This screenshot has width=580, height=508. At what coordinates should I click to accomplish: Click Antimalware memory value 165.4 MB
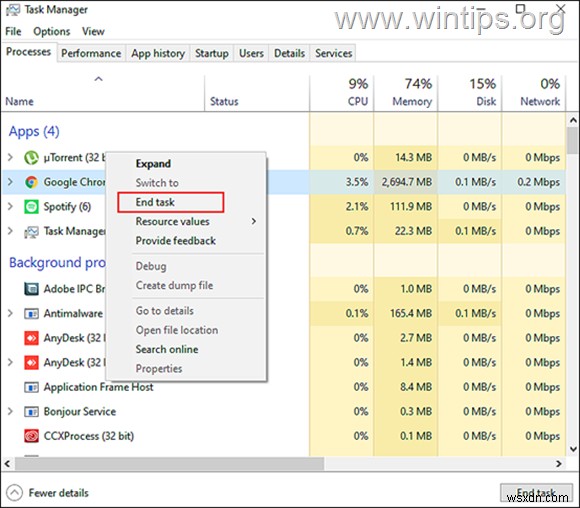(411, 313)
